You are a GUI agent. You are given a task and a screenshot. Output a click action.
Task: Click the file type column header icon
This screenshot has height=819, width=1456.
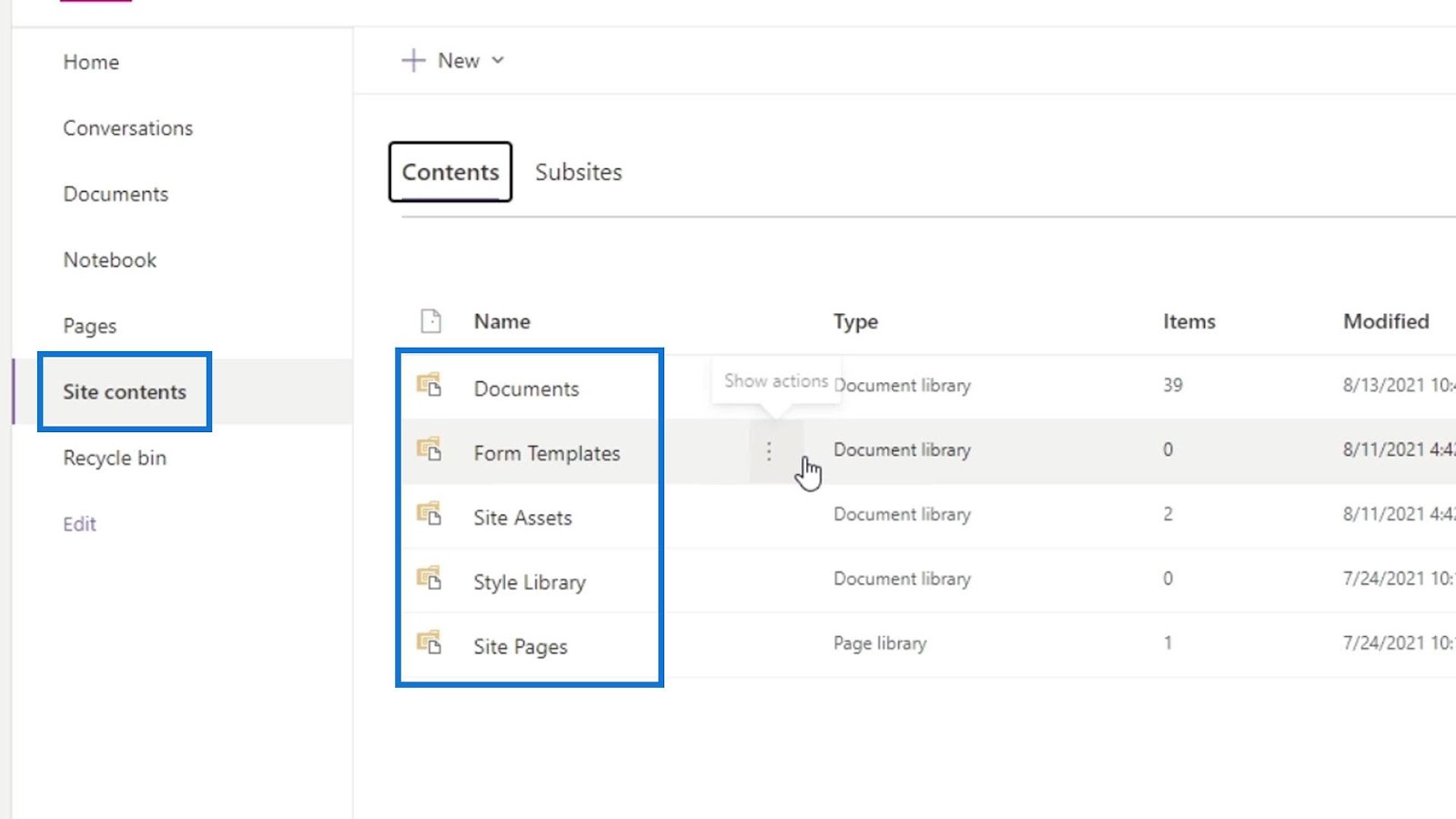coord(430,321)
